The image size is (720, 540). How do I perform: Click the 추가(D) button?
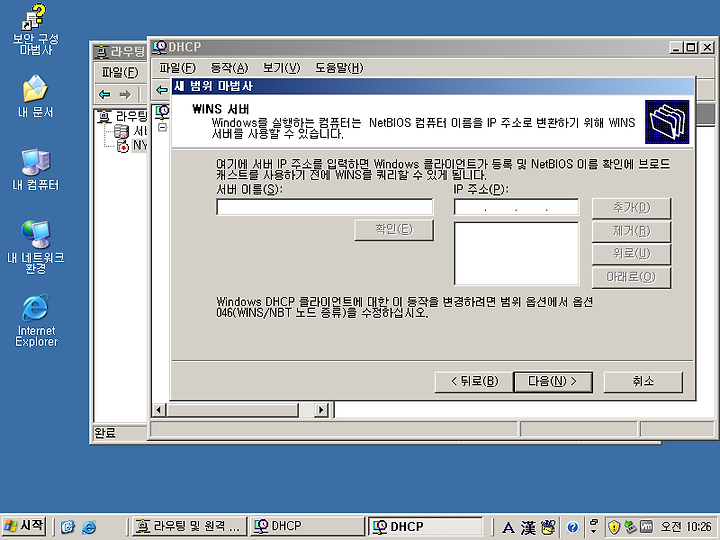coord(631,208)
